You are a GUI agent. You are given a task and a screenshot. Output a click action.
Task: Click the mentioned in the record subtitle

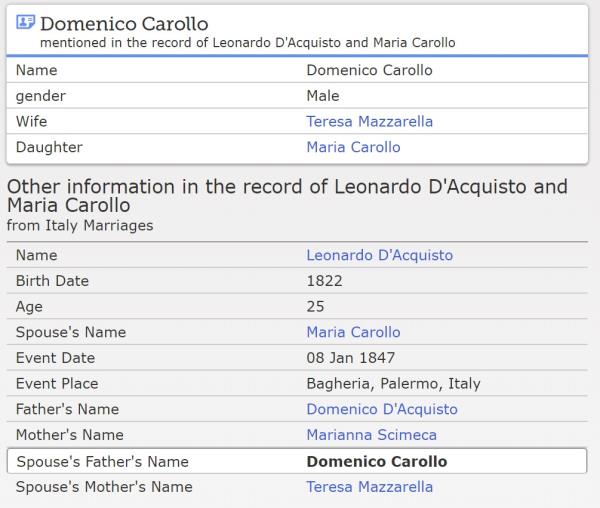click(x=247, y=43)
